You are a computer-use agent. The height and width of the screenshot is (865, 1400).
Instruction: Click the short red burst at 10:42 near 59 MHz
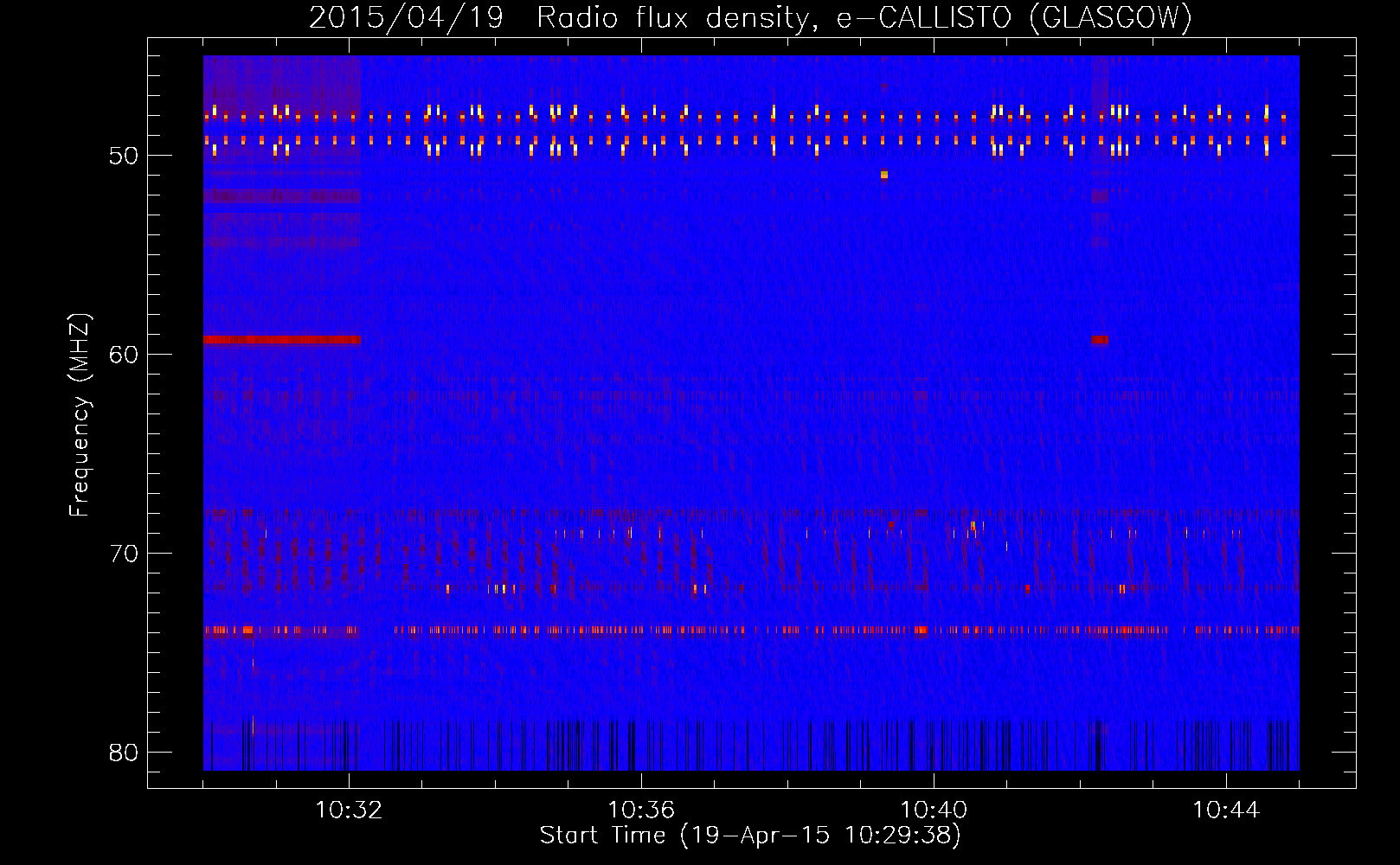pos(1100,340)
